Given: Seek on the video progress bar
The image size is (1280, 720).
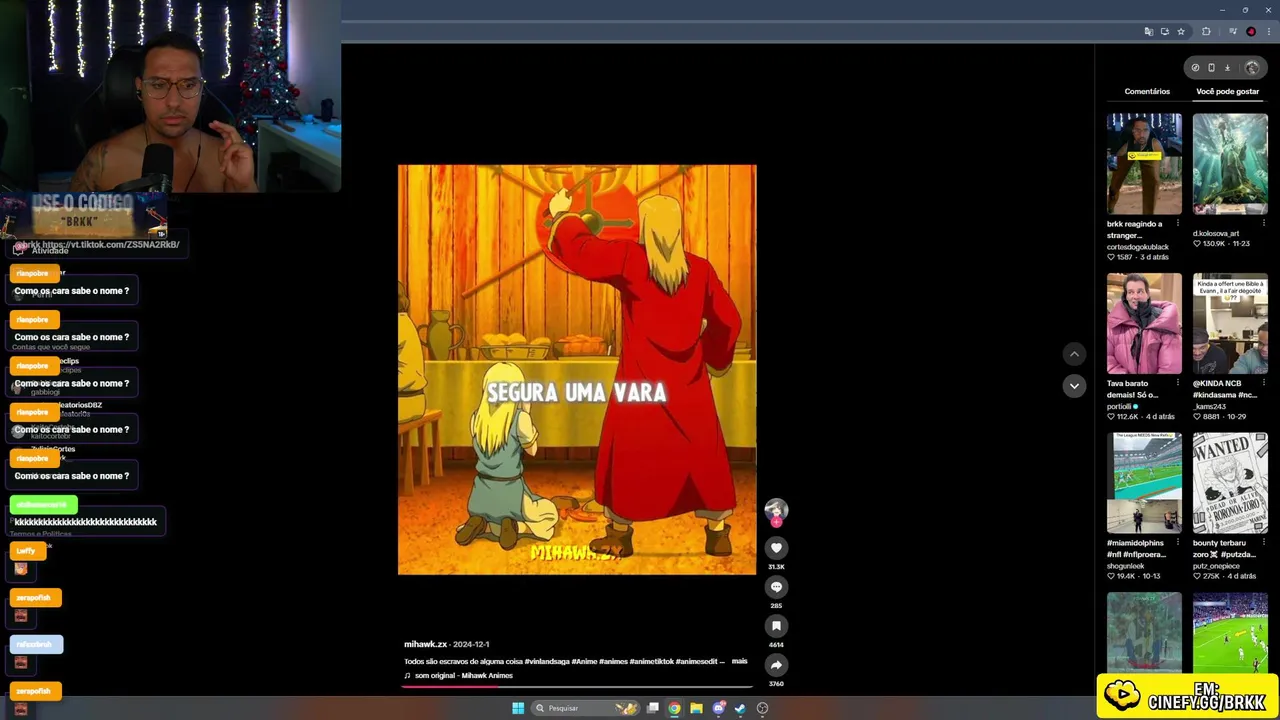Looking at the screenshot, I should pyautogui.click(x=577, y=687).
